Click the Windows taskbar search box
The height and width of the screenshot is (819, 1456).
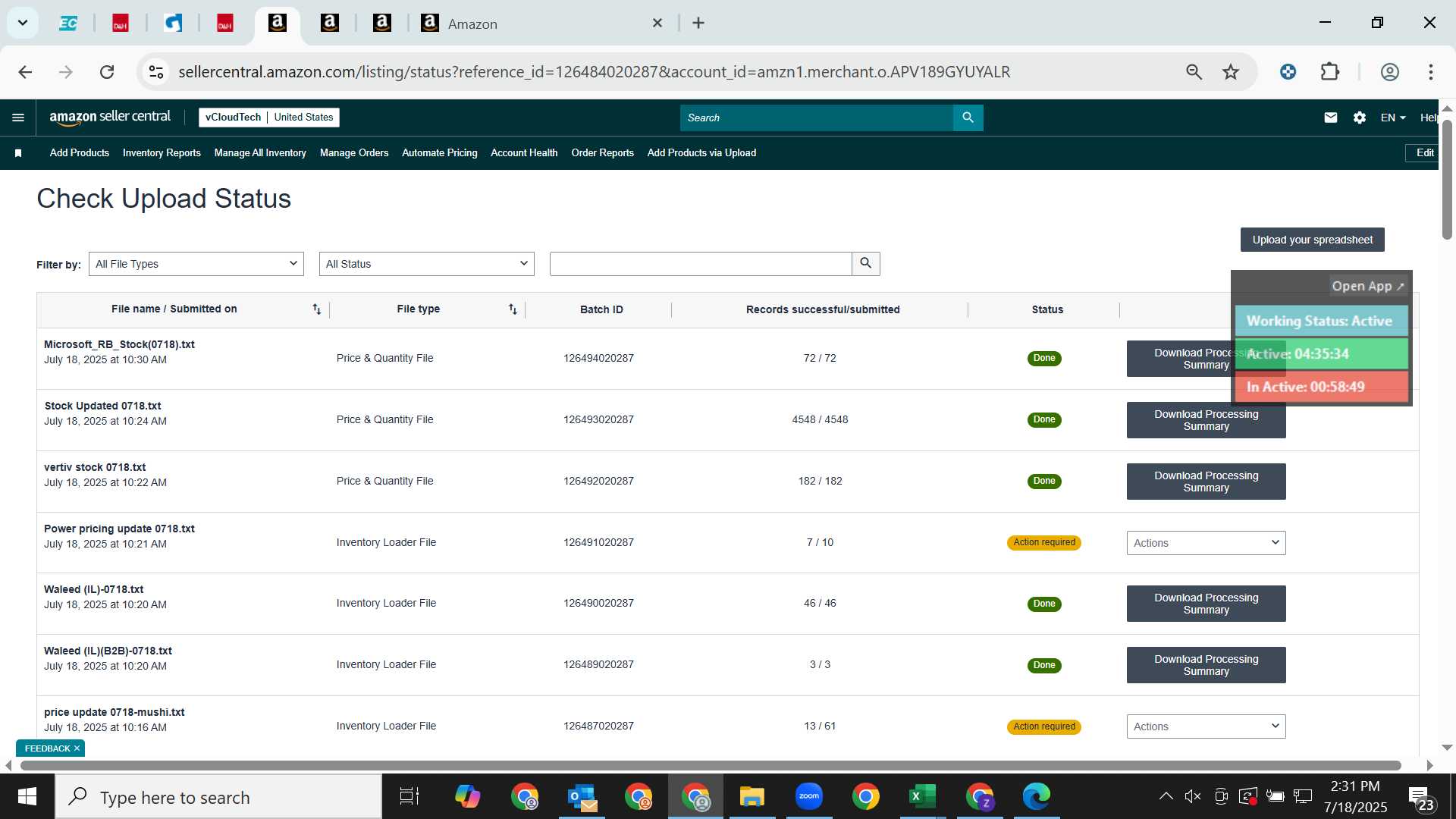pyautogui.click(x=218, y=797)
